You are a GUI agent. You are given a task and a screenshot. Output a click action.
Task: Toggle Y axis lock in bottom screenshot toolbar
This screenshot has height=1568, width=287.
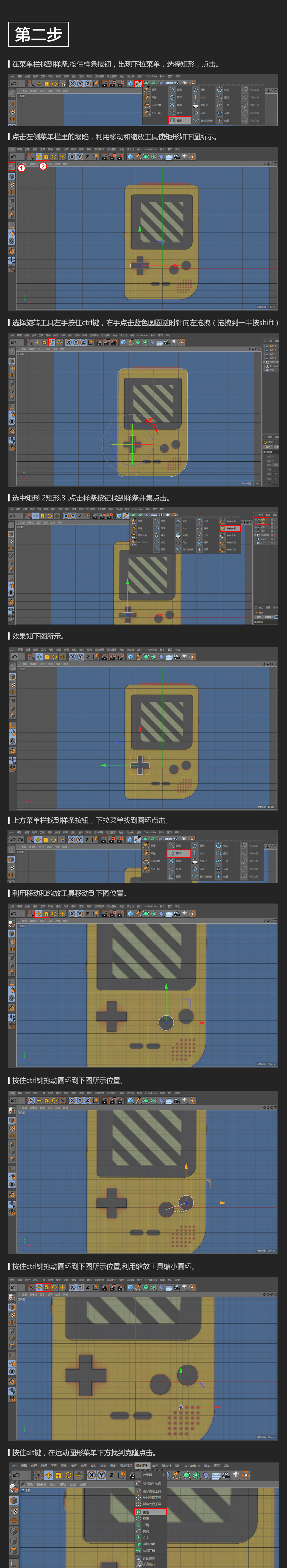coord(102,1475)
